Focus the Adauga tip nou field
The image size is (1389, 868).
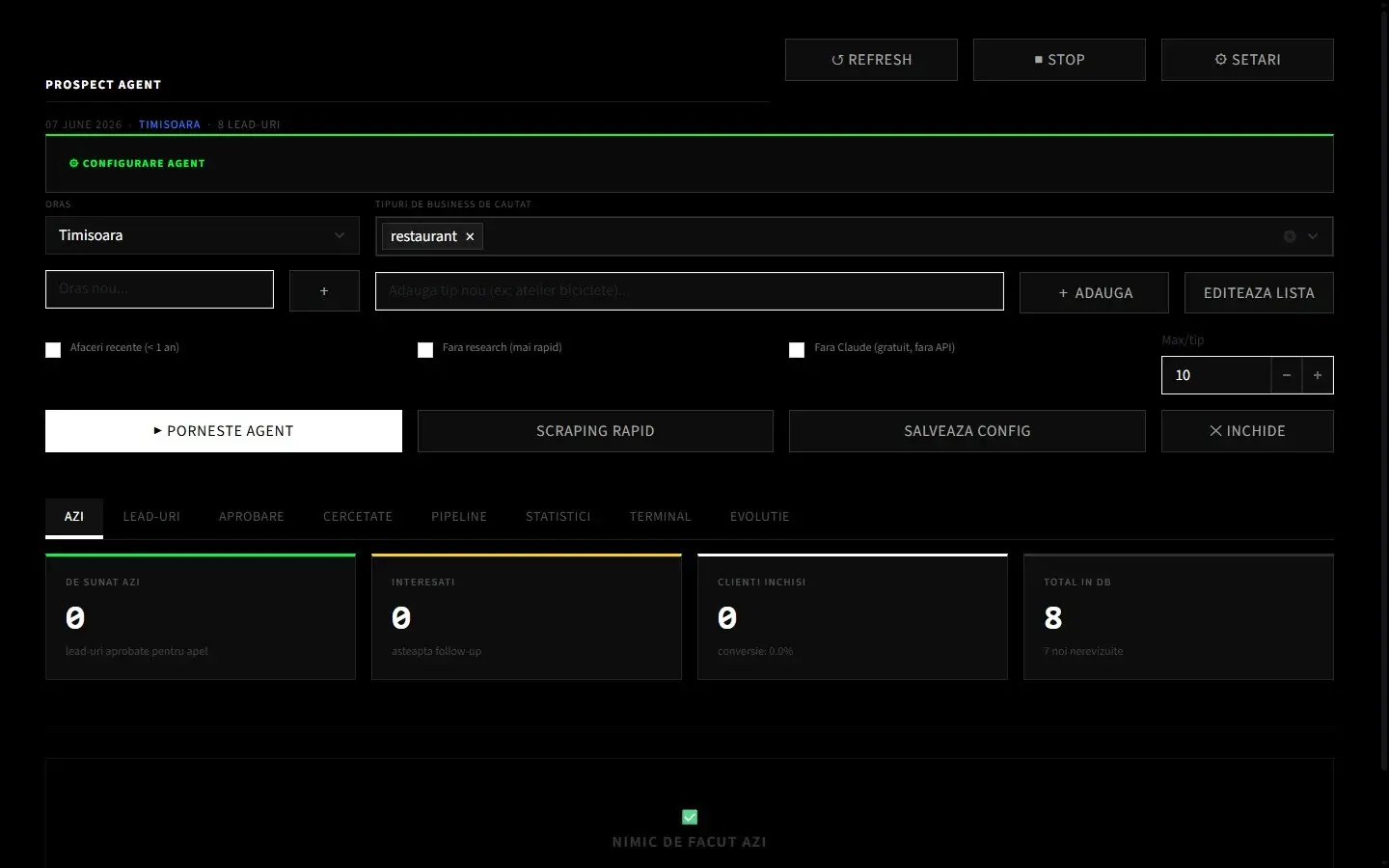click(690, 291)
